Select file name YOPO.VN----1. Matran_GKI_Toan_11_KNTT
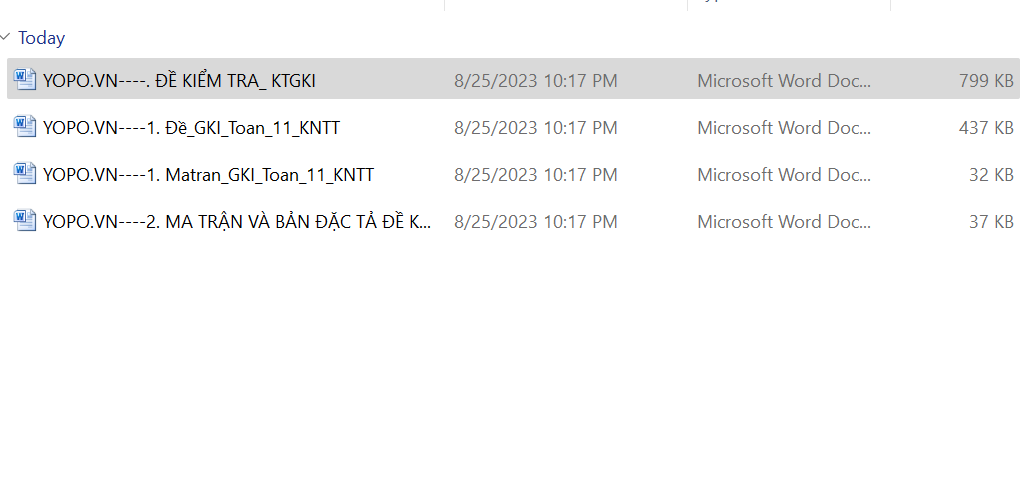 click(208, 175)
